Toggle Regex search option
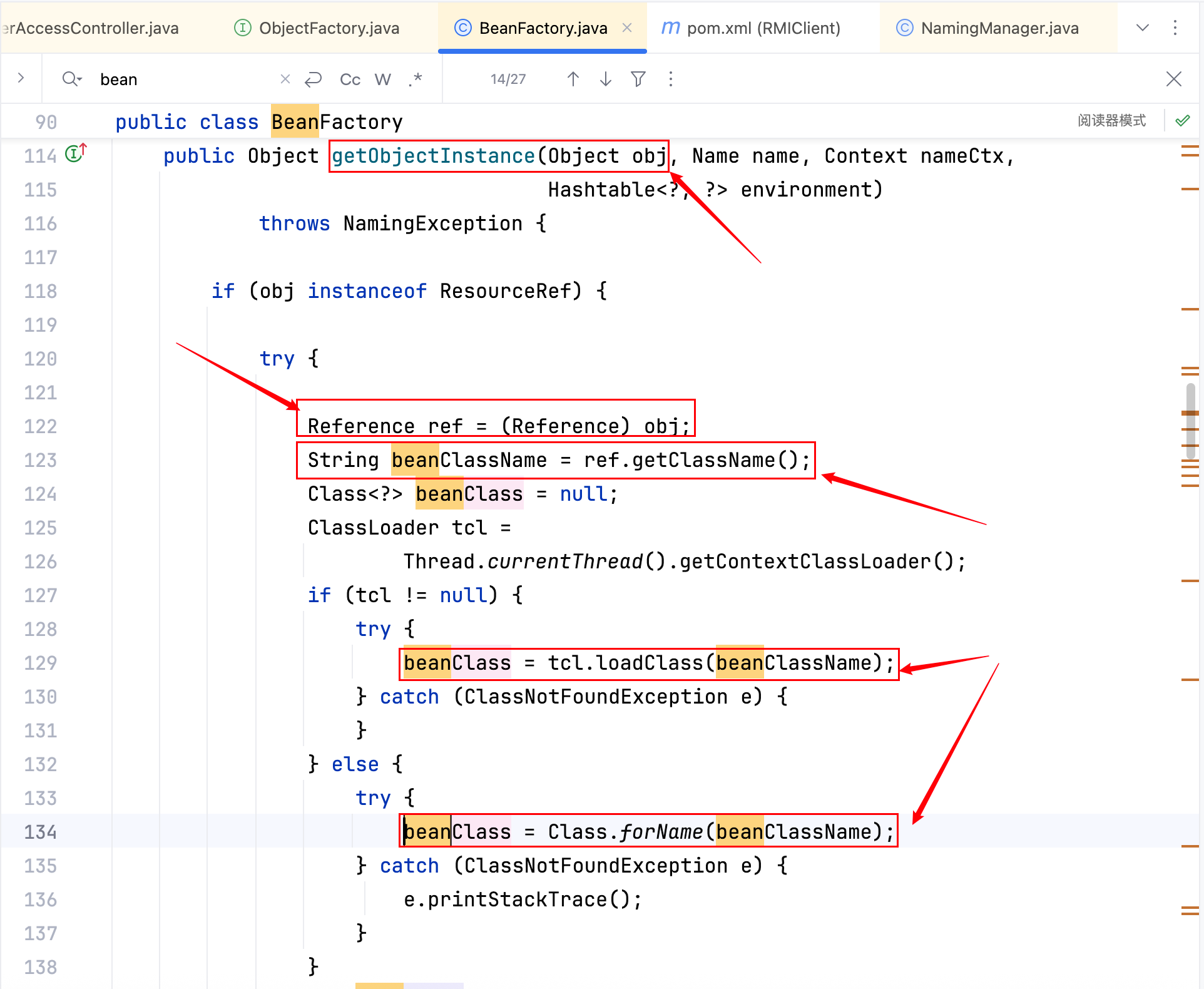 [415, 79]
